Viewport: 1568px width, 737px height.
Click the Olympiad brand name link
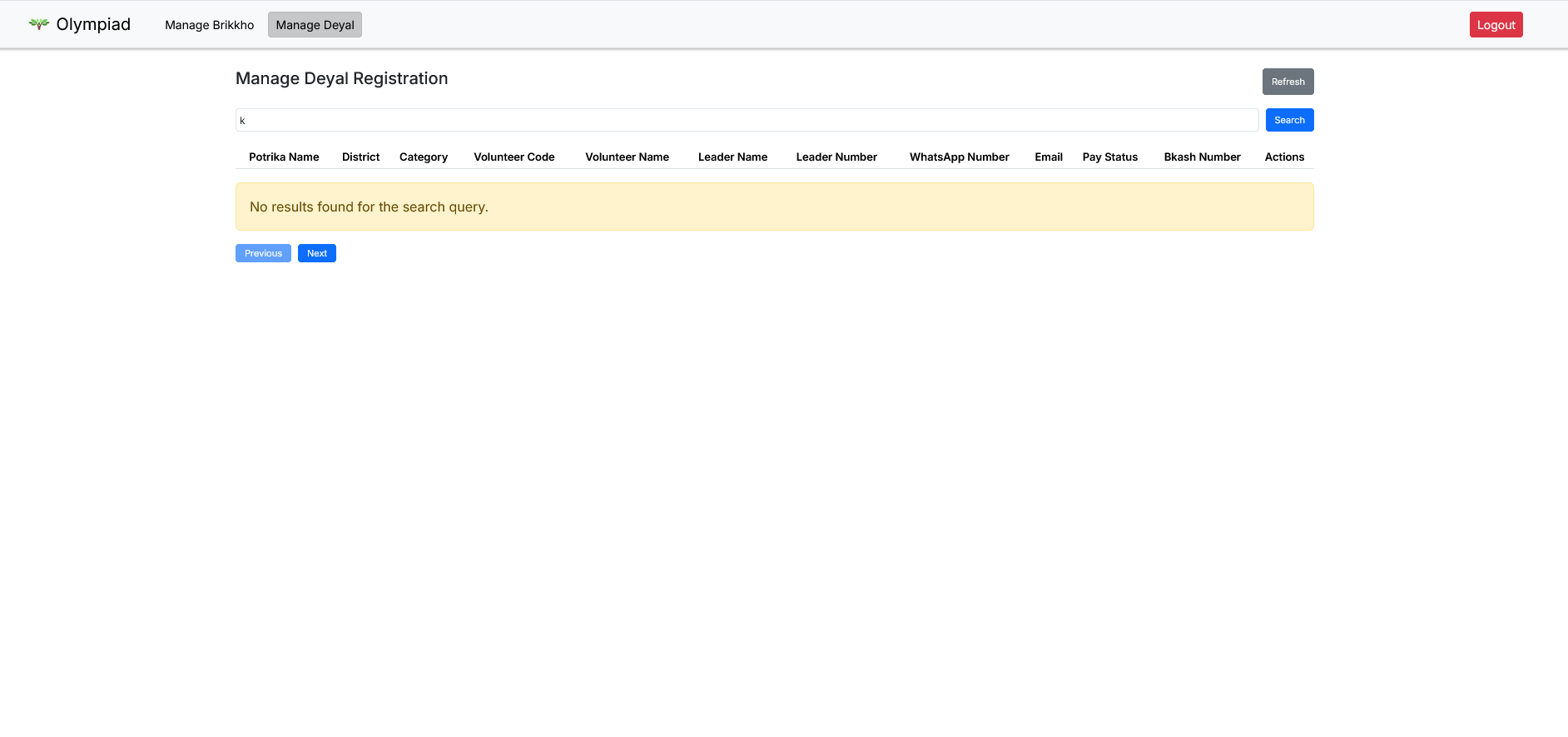(93, 24)
